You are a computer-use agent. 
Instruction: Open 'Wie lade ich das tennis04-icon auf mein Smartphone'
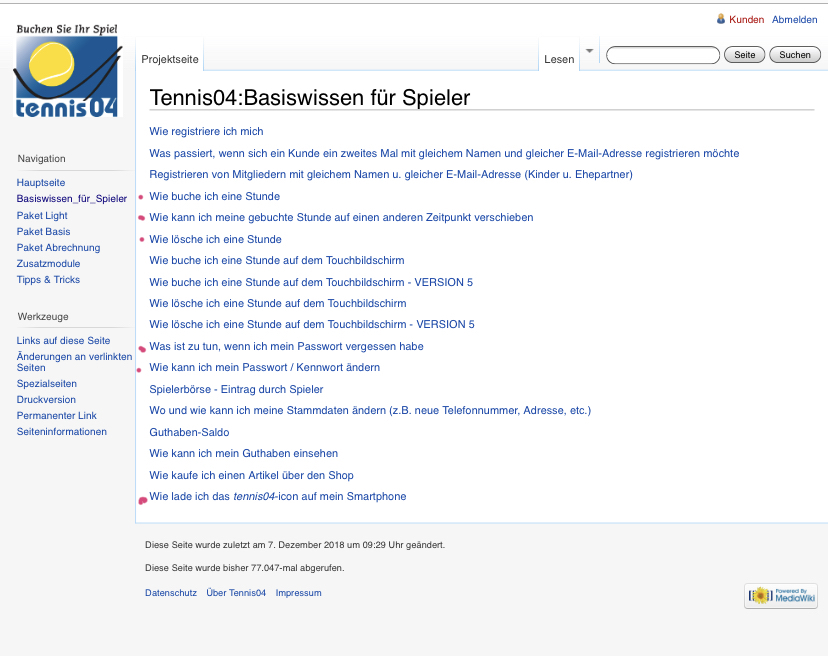[278, 496]
